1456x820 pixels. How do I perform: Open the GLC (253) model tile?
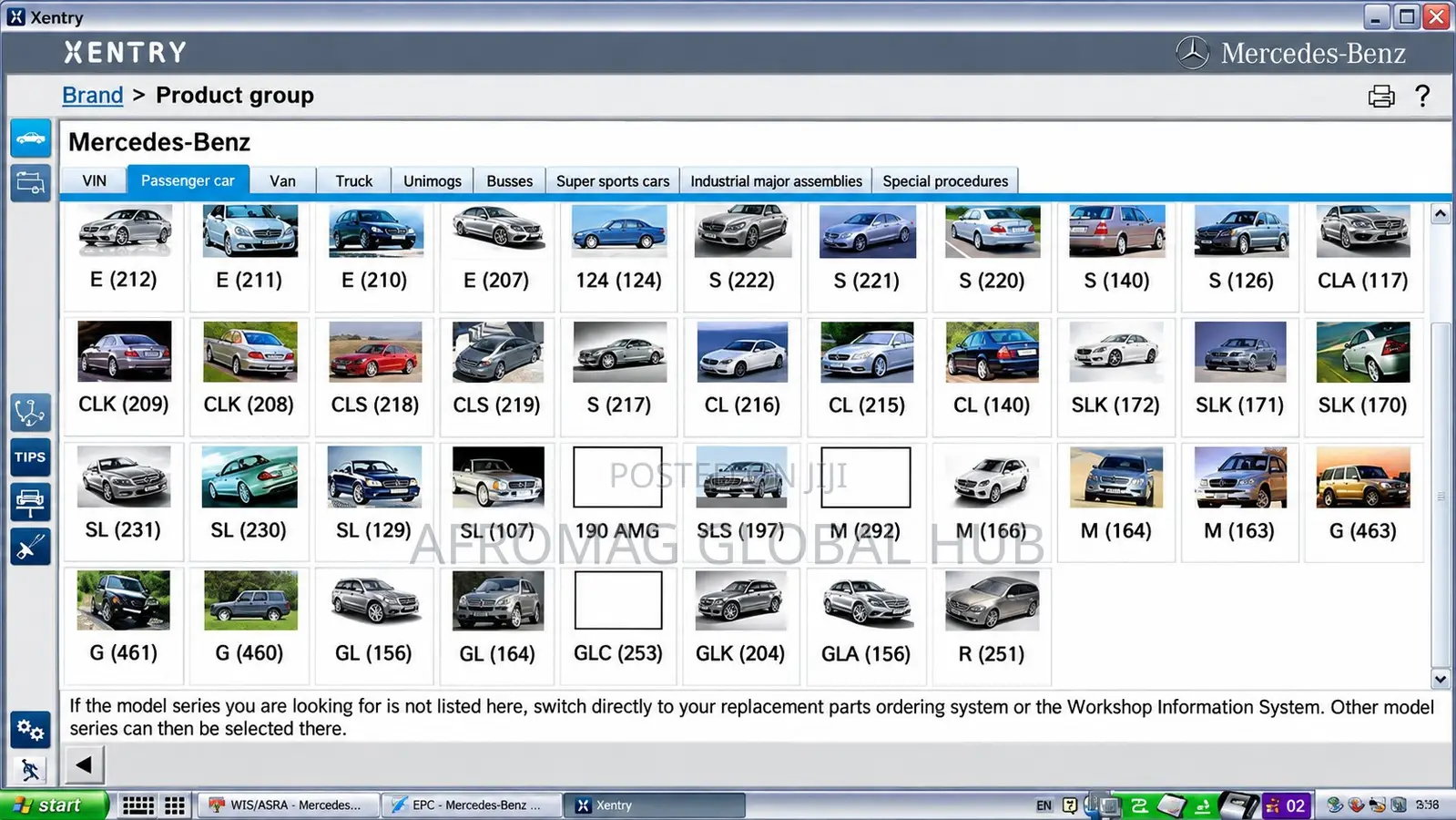pyautogui.click(x=617, y=626)
